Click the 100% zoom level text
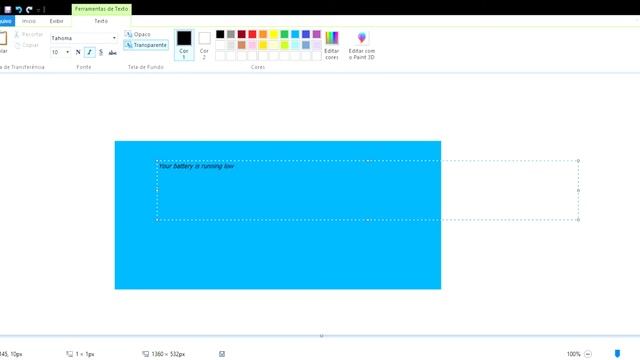 tap(573, 354)
